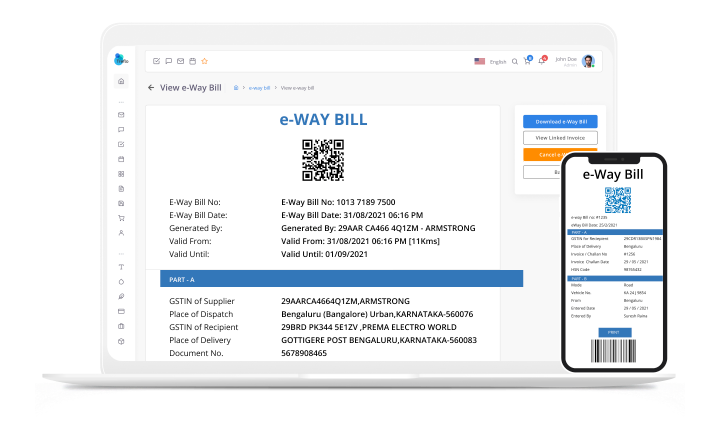Open the notifications bell icon
The image size is (720, 444).
point(542,61)
